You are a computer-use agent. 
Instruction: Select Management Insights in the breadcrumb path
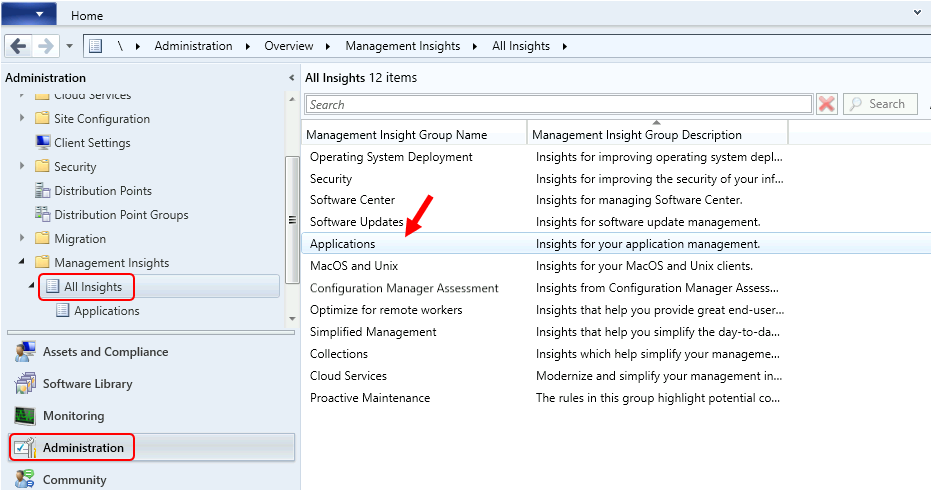pyautogui.click(x=403, y=46)
